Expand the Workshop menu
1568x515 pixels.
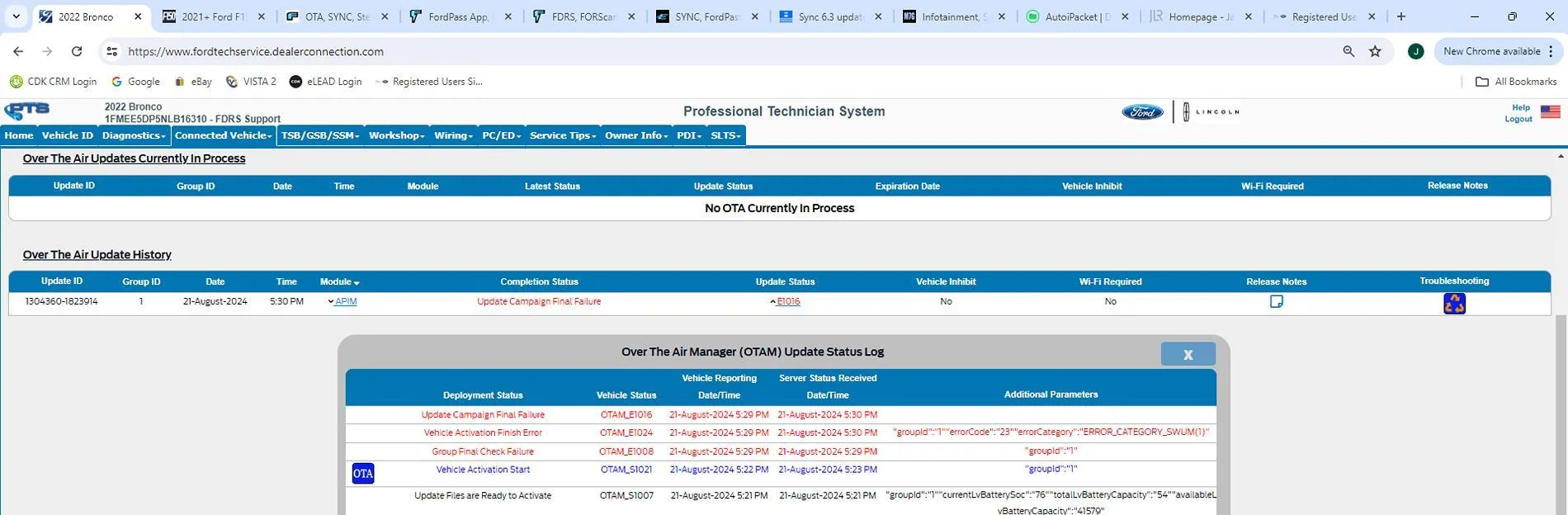pos(396,135)
